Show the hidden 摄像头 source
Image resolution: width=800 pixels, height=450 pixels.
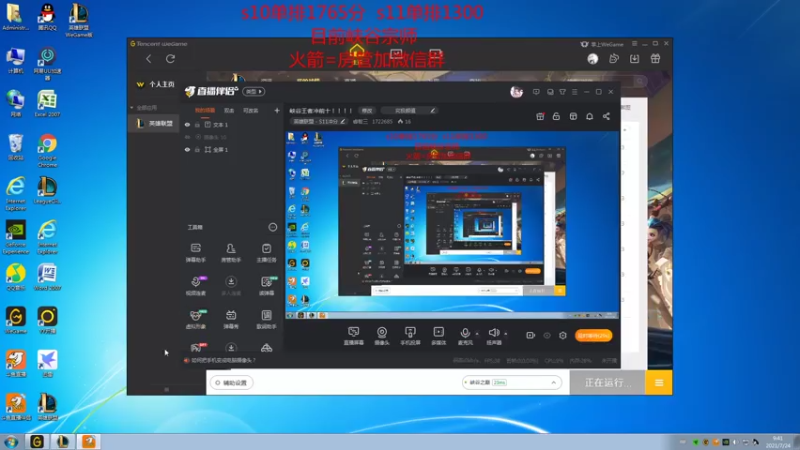[187, 137]
